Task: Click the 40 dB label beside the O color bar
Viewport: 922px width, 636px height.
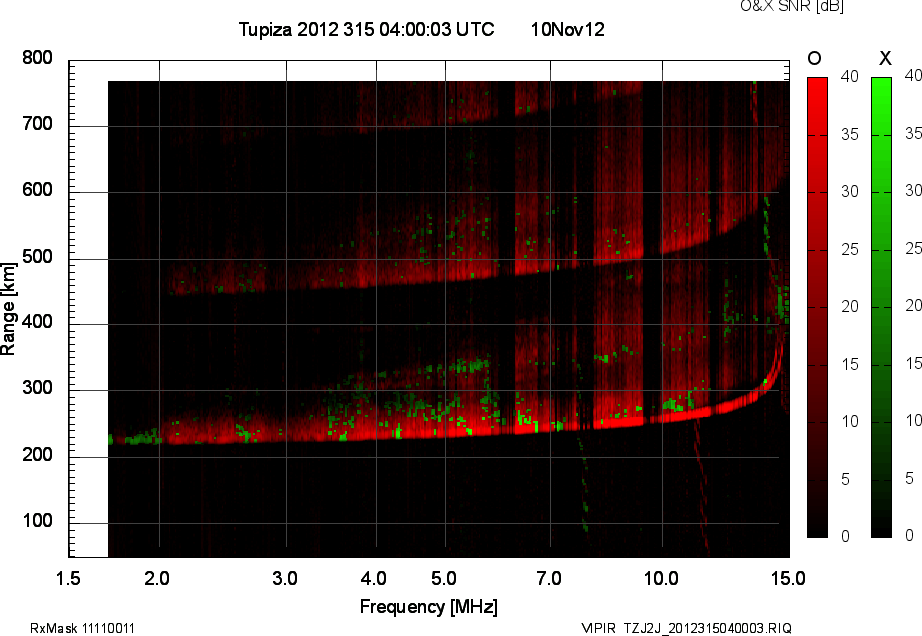Action: click(850, 76)
